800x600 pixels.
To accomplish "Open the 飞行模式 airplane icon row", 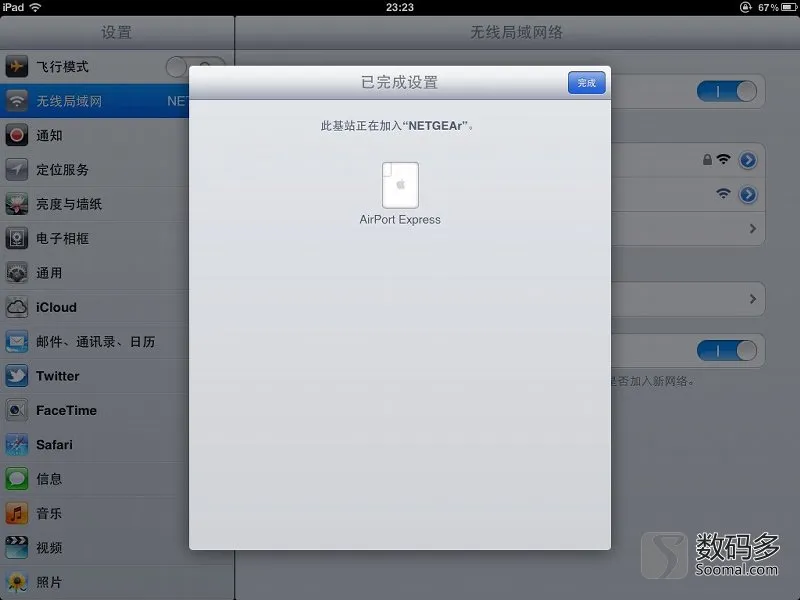I will coord(16,66).
